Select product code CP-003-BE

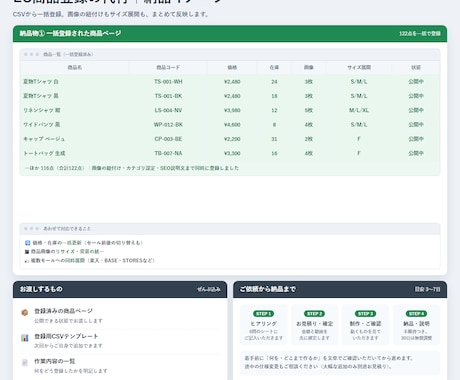pos(168,139)
